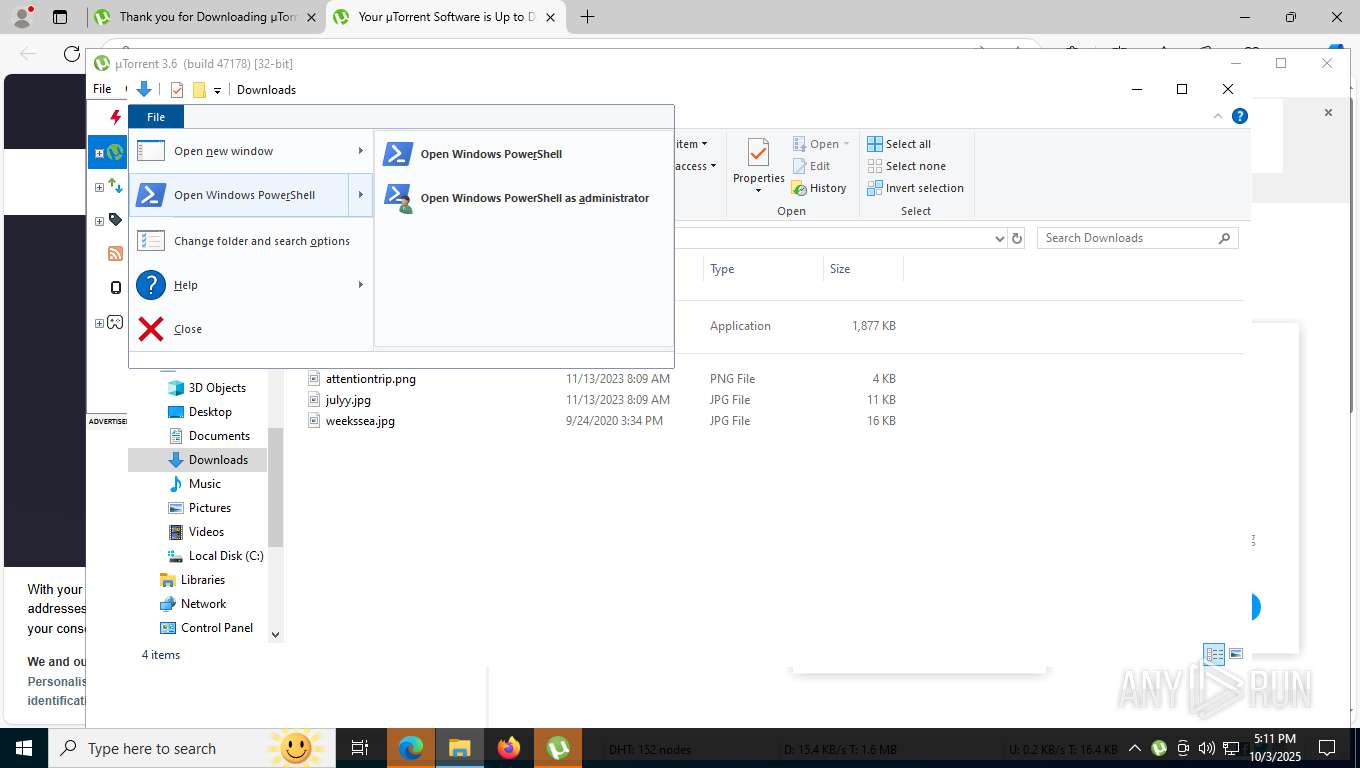Open Explorer help via blue question icon
1360x768 pixels.
(x=1240, y=116)
